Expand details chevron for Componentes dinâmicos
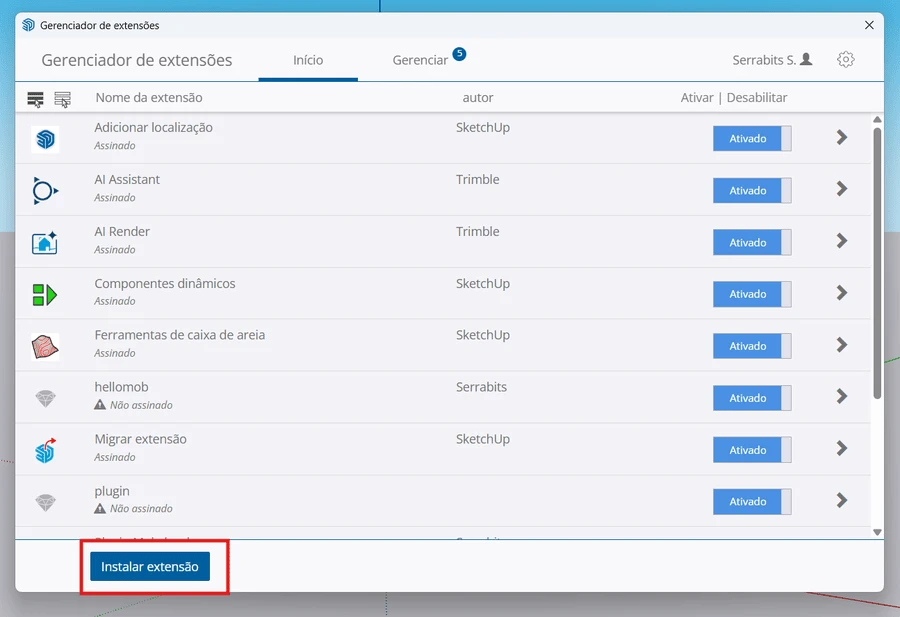Viewport: 900px width, 617px height. pyautogui.click(x=841, y=293)
